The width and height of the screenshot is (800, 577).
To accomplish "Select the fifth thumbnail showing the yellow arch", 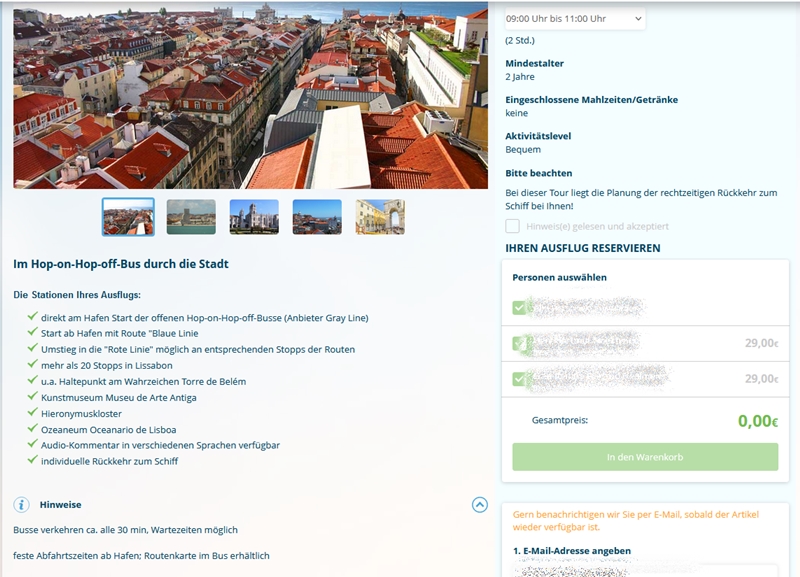I will [380, 217].
